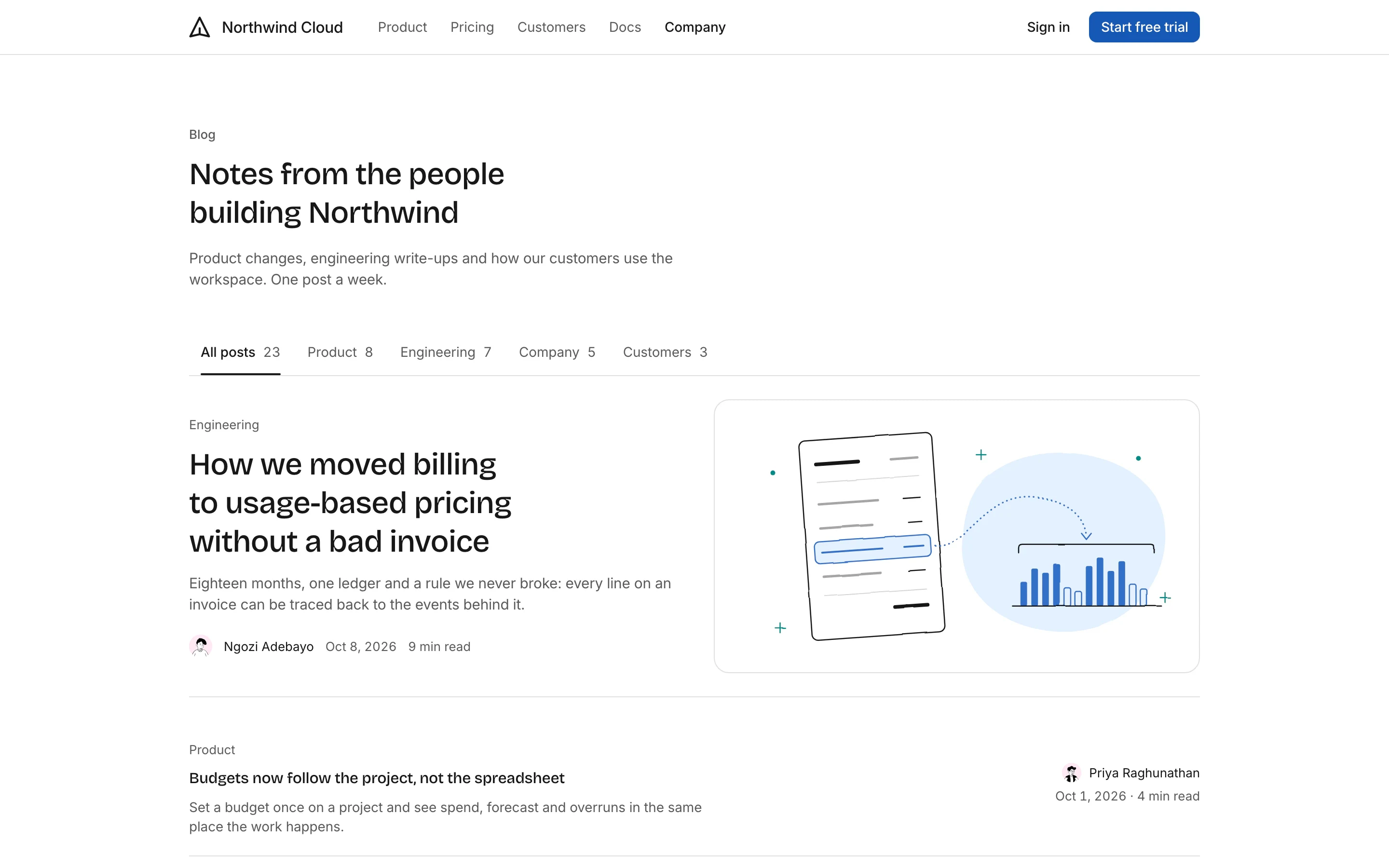Show the Customers posts tab
This screenshot has height=868, width=1389.
coord(665,352)
